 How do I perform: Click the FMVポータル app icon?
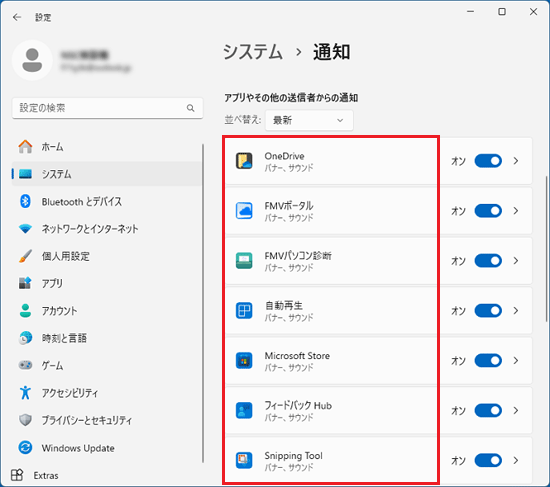[244, 211]
